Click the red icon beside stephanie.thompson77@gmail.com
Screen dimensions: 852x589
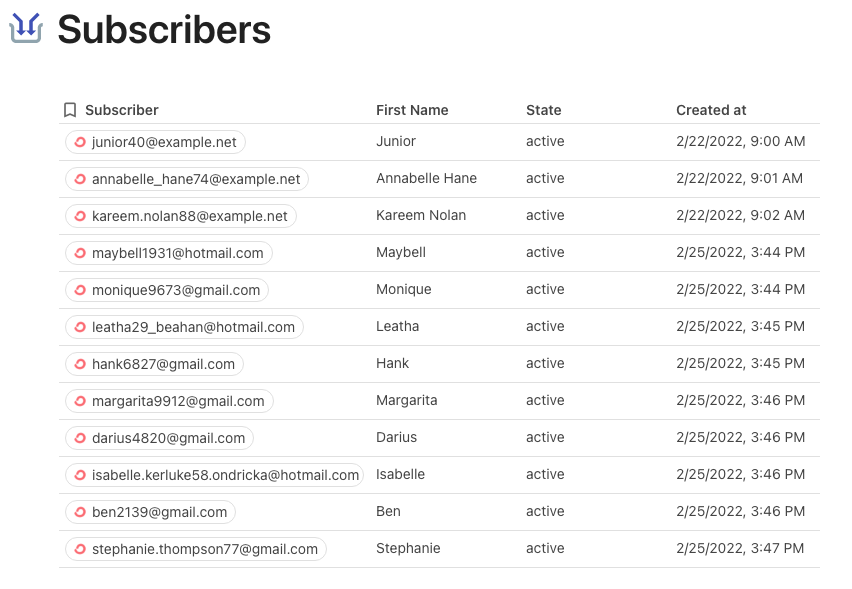(80, 549)
